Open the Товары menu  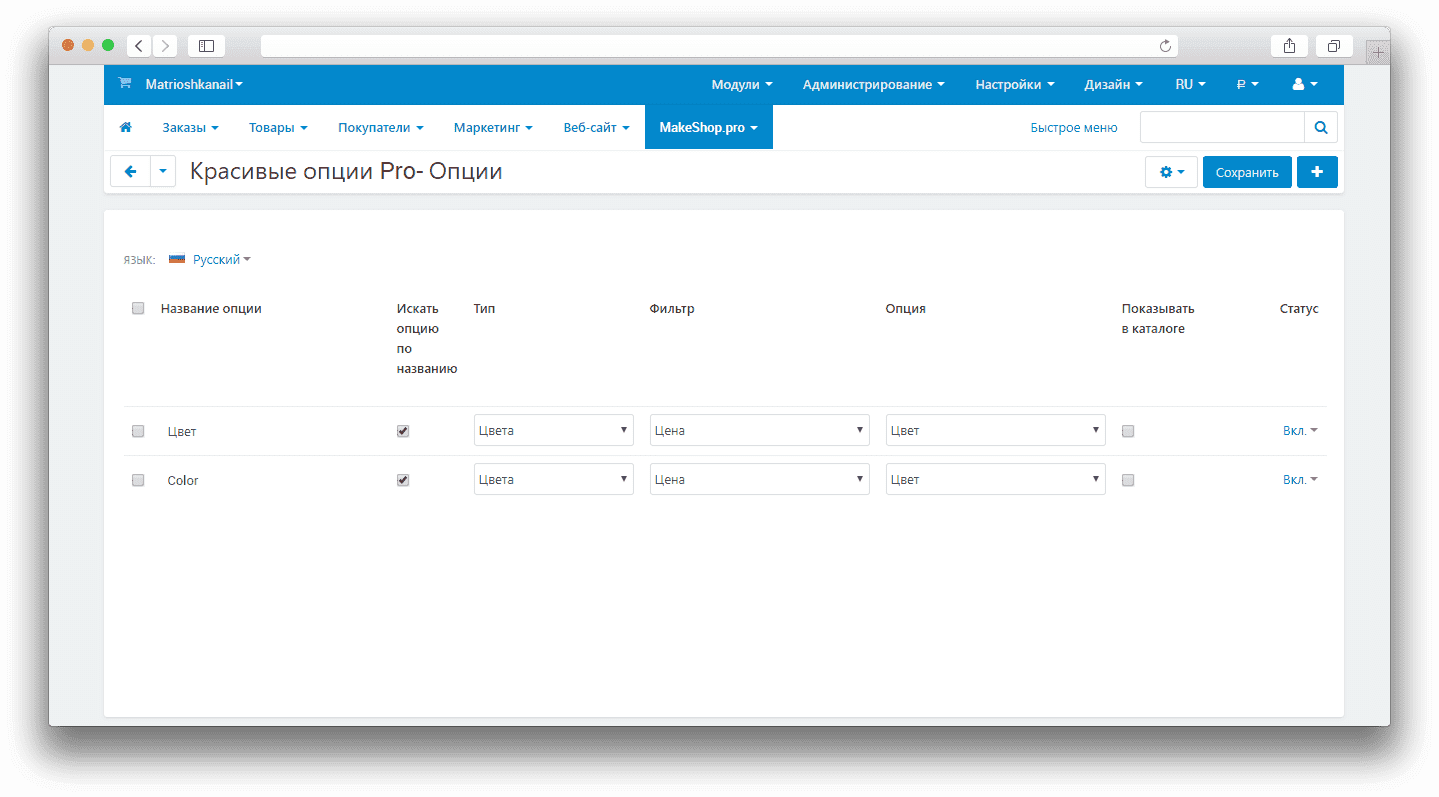278,128
